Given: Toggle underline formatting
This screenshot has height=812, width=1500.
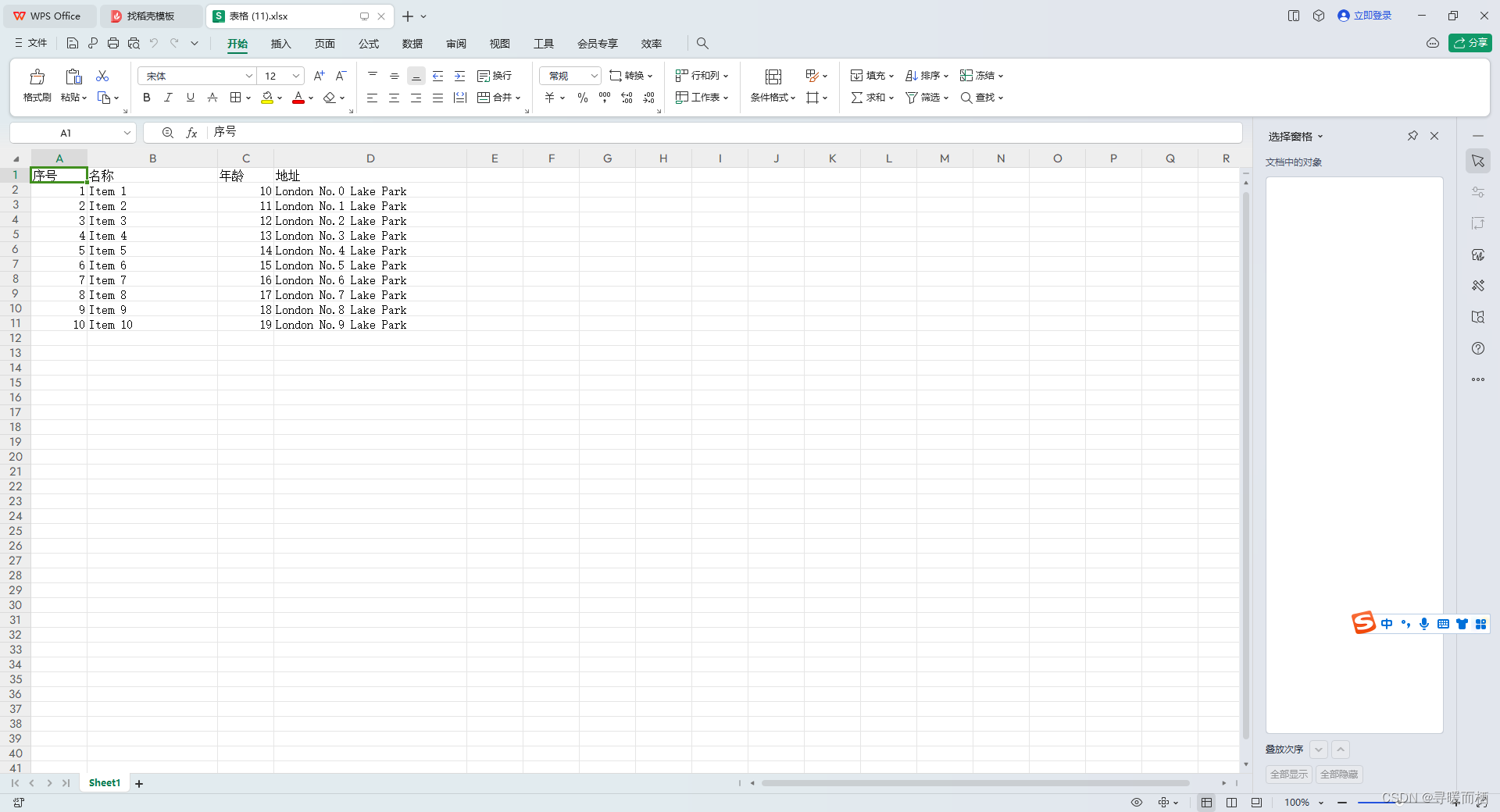Looking at the screenshot, I should pyautogui.click(x=190, y=98).
